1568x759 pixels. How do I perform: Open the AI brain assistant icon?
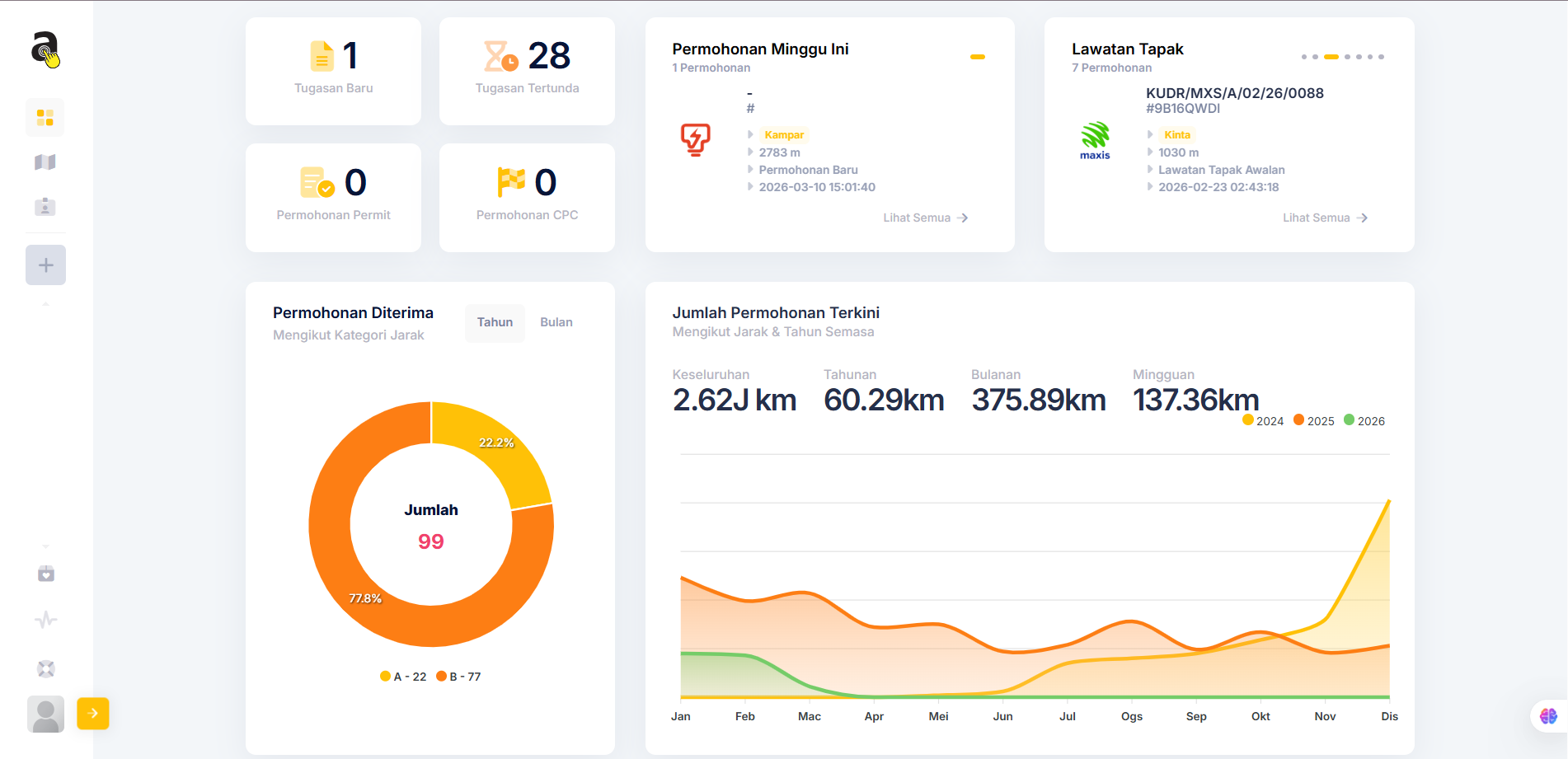[x=1548, y=716]
